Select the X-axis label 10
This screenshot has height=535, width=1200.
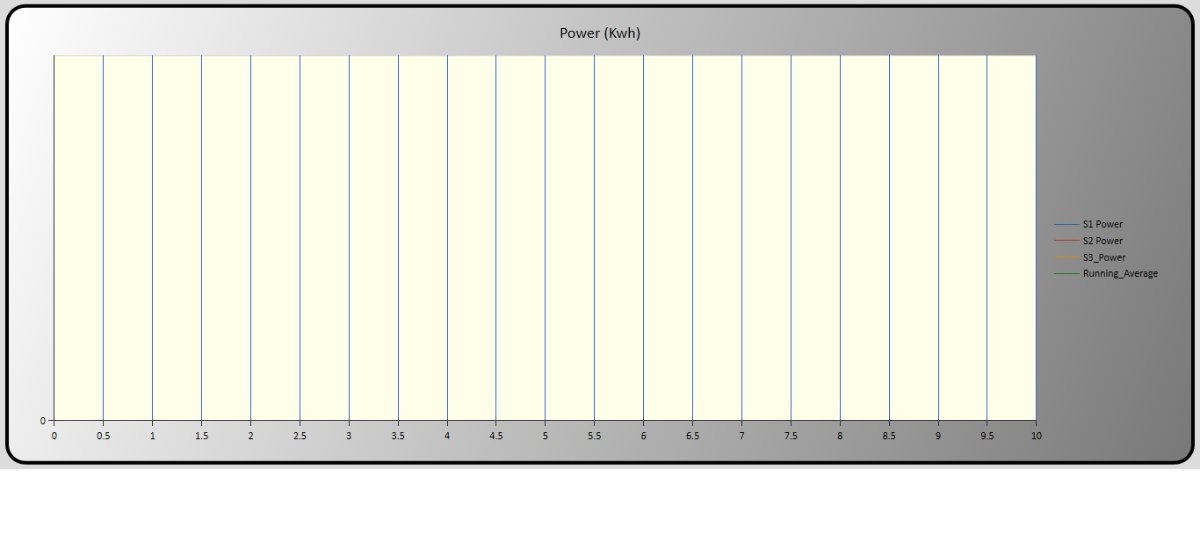(1036, 437)
